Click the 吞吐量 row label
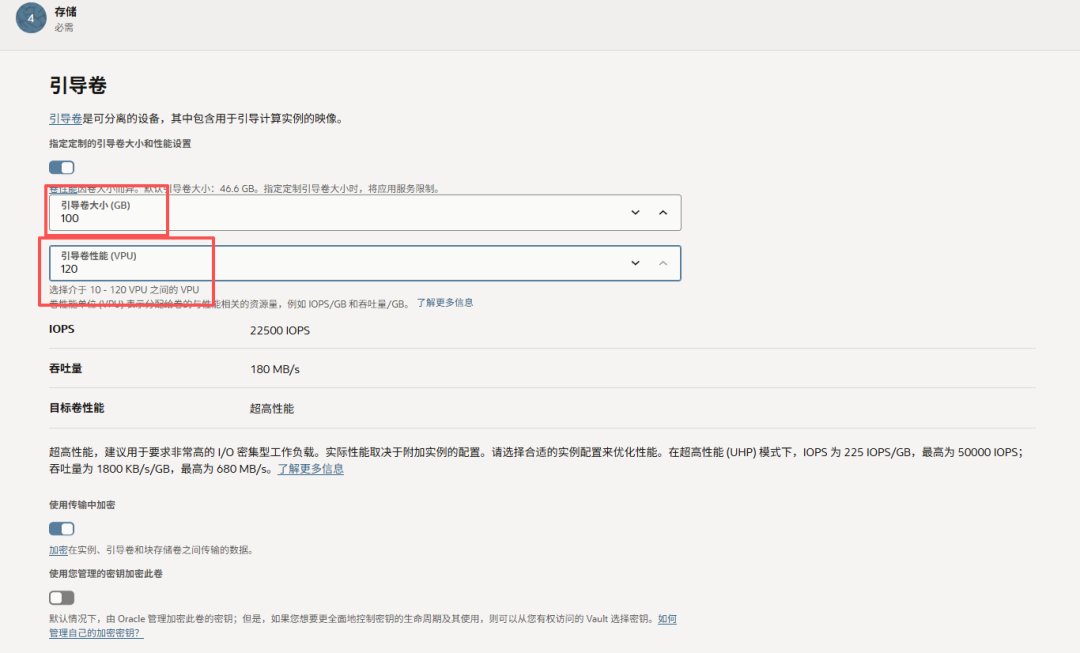The width and height of the screenshot is (1080, 653). [65, 369]
